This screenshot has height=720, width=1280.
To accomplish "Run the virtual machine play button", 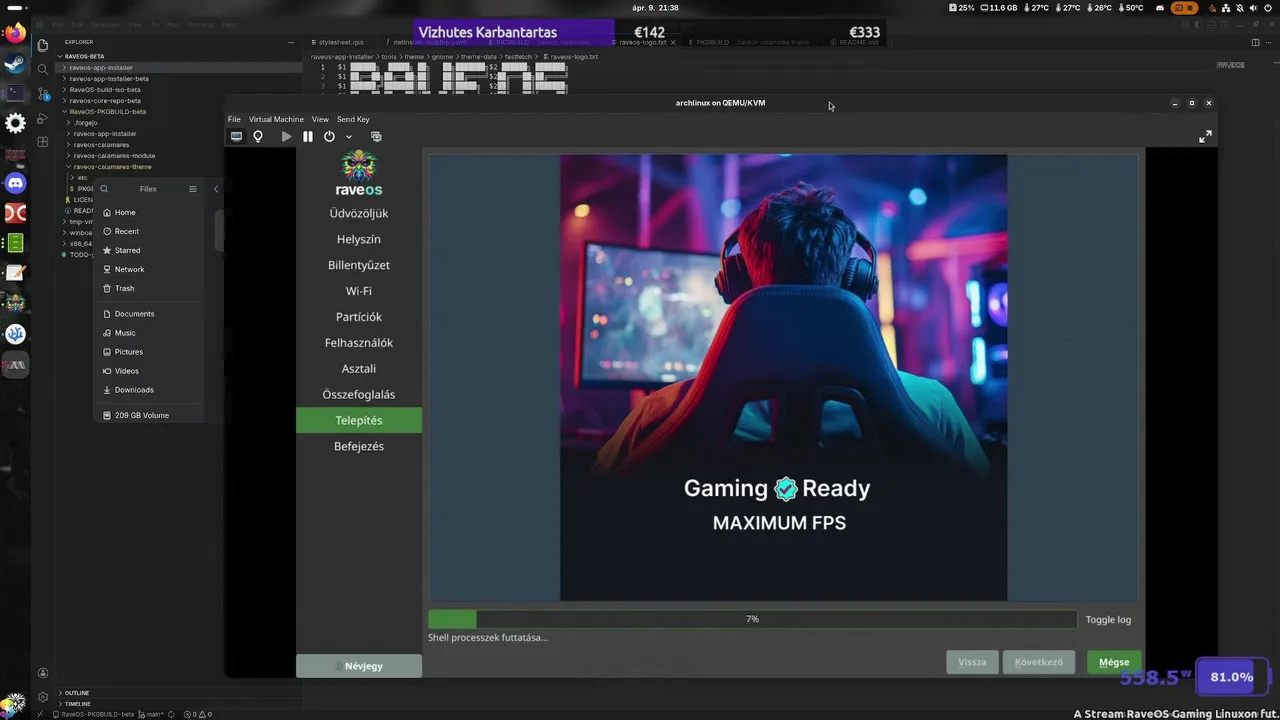I will [x=286, y=136].
